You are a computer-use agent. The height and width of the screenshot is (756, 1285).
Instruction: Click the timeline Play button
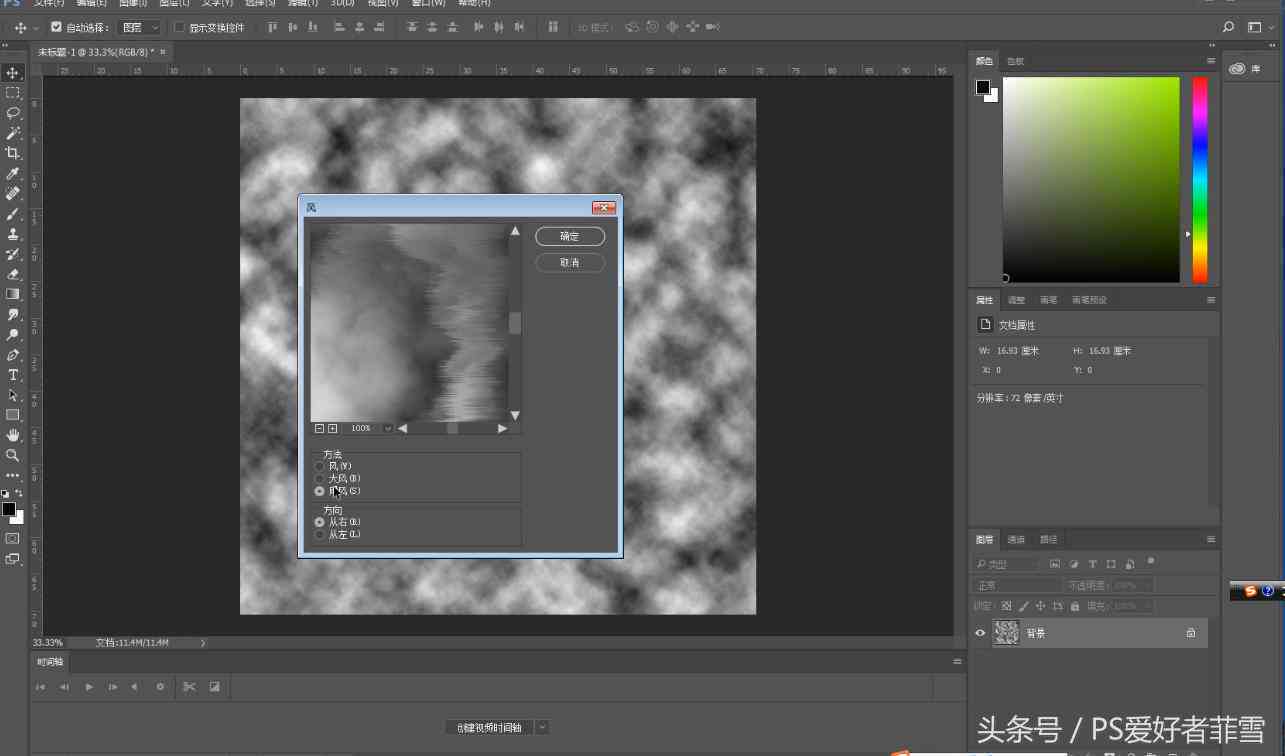(x=89, y=687)
